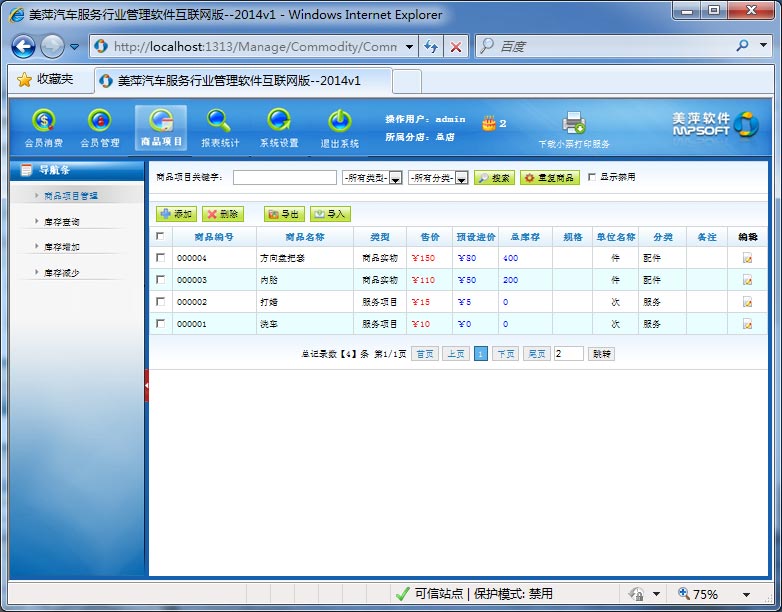Check the box for item 000003
Image resolution: width=782 pixels, height=612 pixels.
tap(160, 280)
